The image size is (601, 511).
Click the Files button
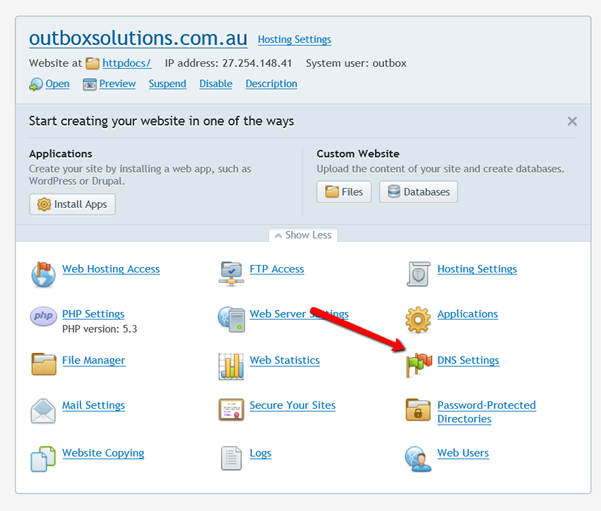(344, 192)
